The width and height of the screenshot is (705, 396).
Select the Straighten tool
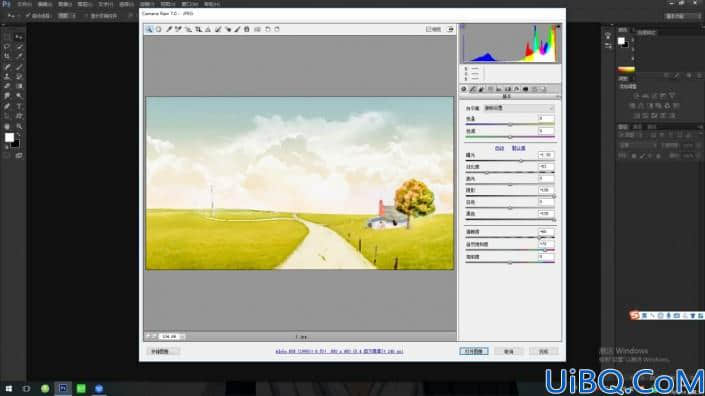pos(208,29)
